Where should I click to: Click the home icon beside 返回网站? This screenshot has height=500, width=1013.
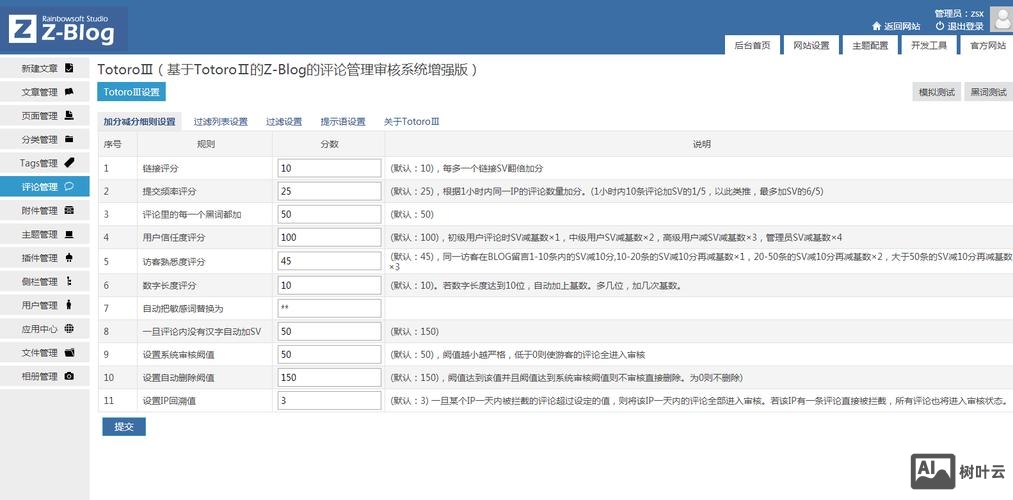[x=876, y=26]
